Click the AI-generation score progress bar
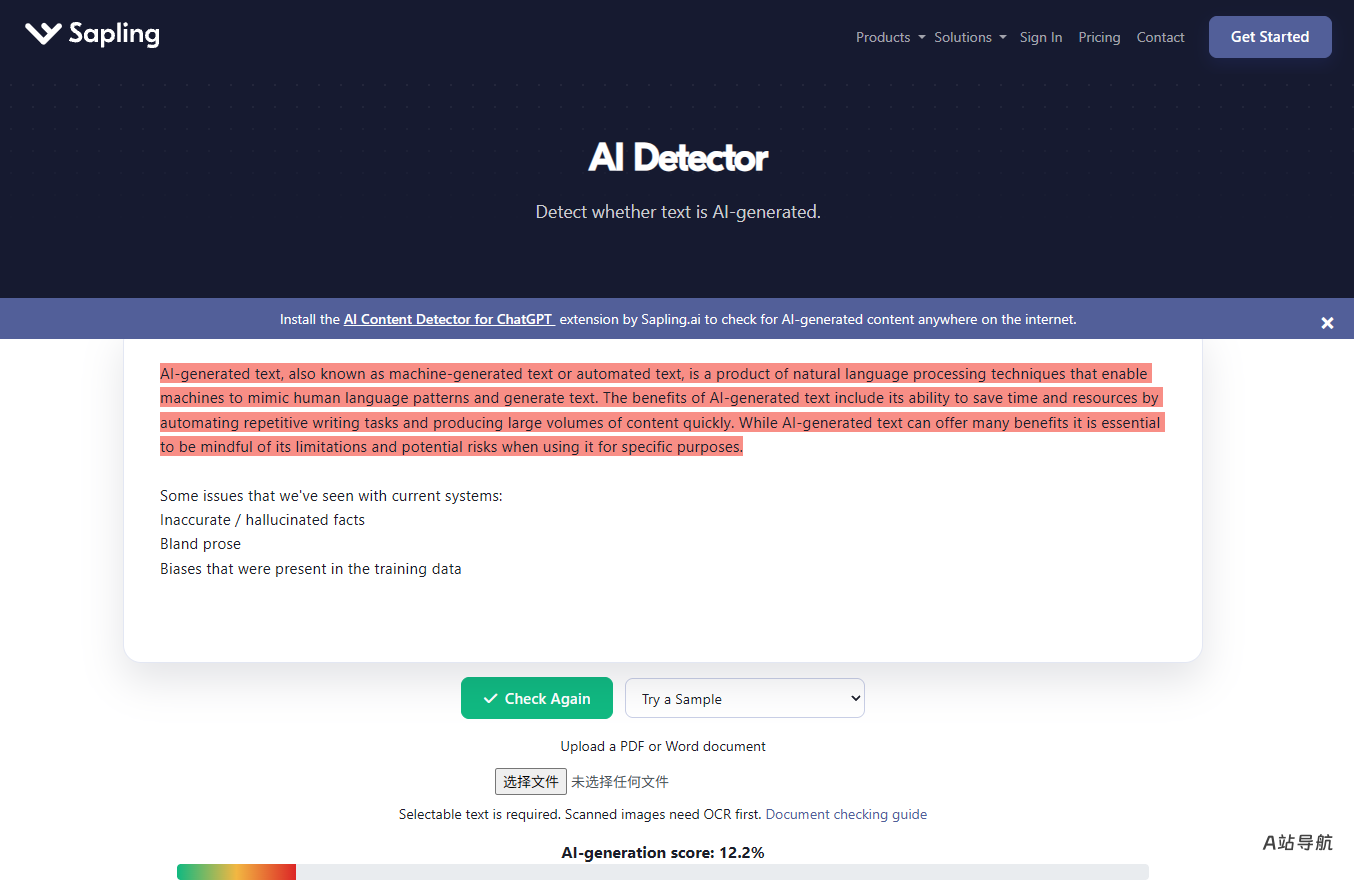 click(x=663, y=872)
